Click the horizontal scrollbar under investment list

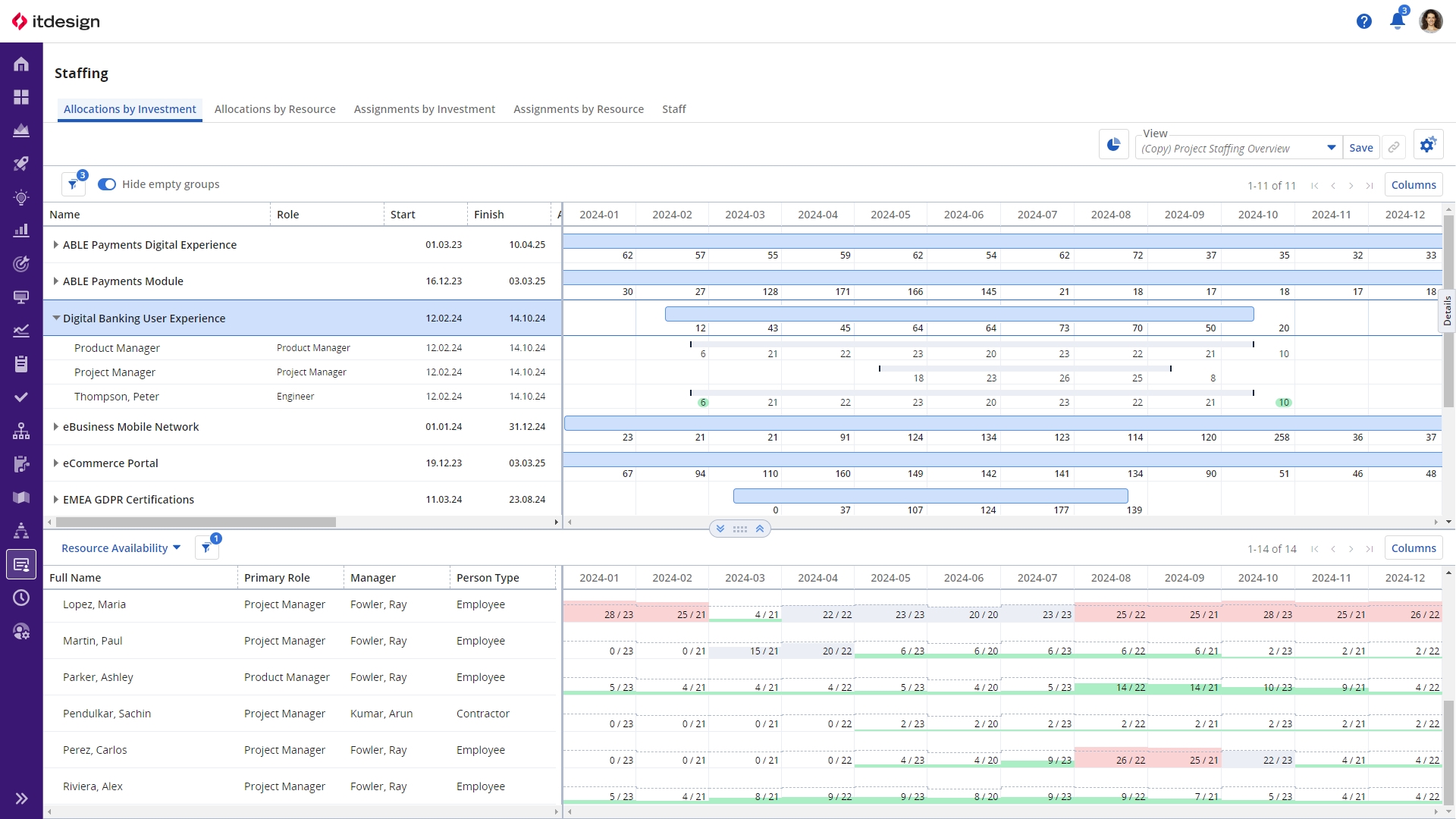tap(196, 522)
